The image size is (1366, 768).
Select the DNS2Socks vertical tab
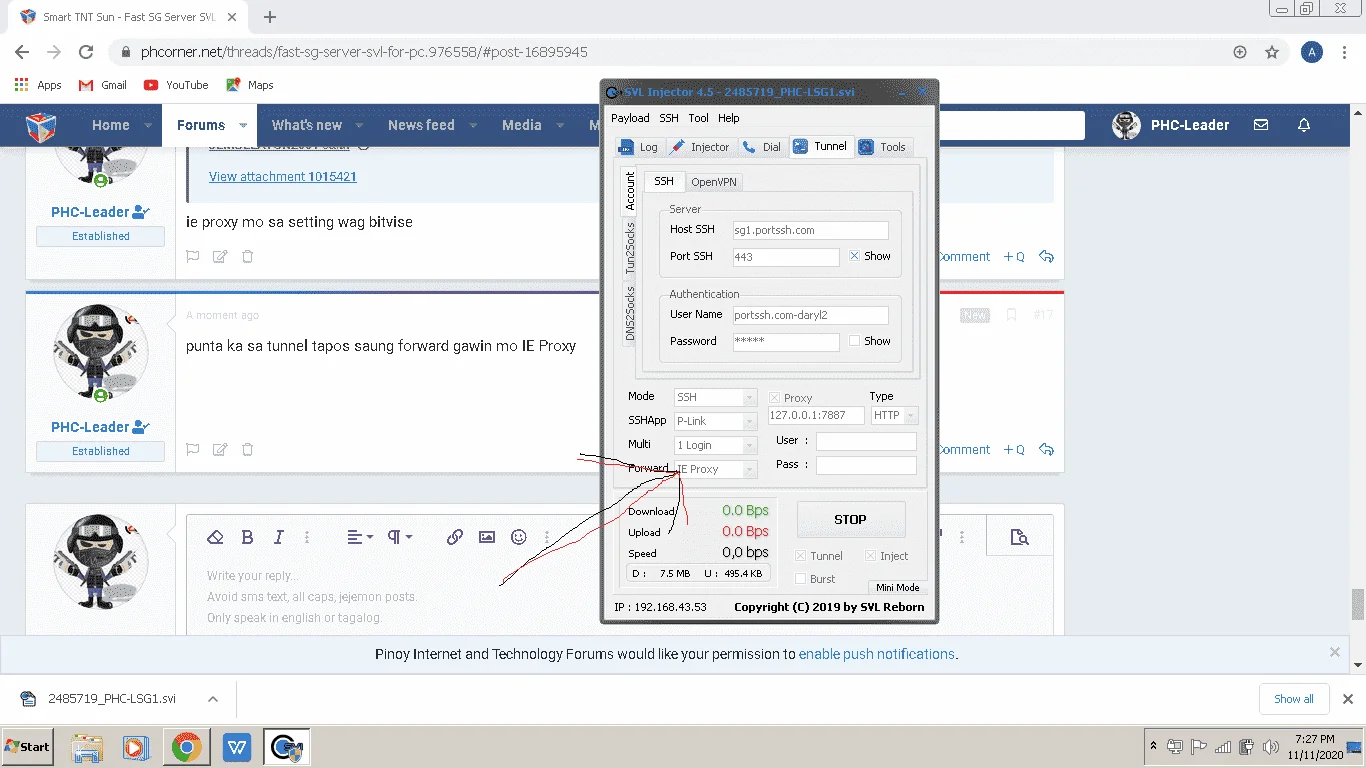click(x=630, y=313)
